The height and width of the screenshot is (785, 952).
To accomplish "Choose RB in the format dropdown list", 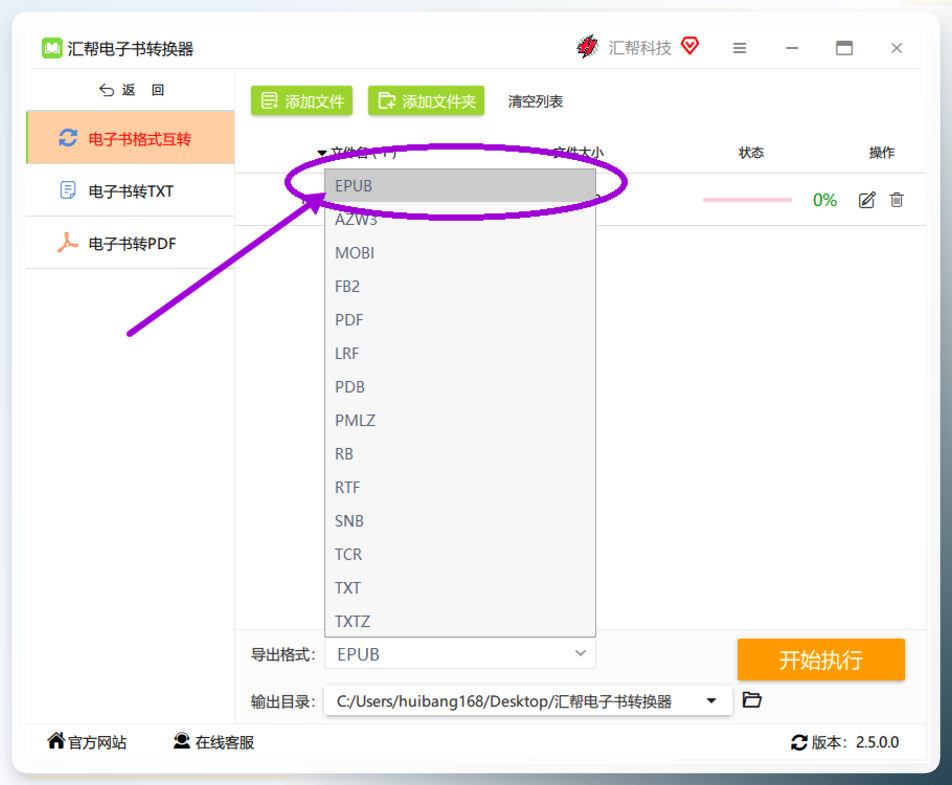I will tap(460, 454).
